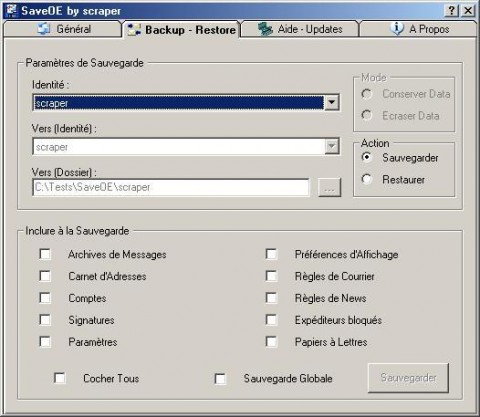Check the Carnet d'Adresses option
Image resolution: width=480 pixels, height=417 pixels.
[x=45, y=276]
